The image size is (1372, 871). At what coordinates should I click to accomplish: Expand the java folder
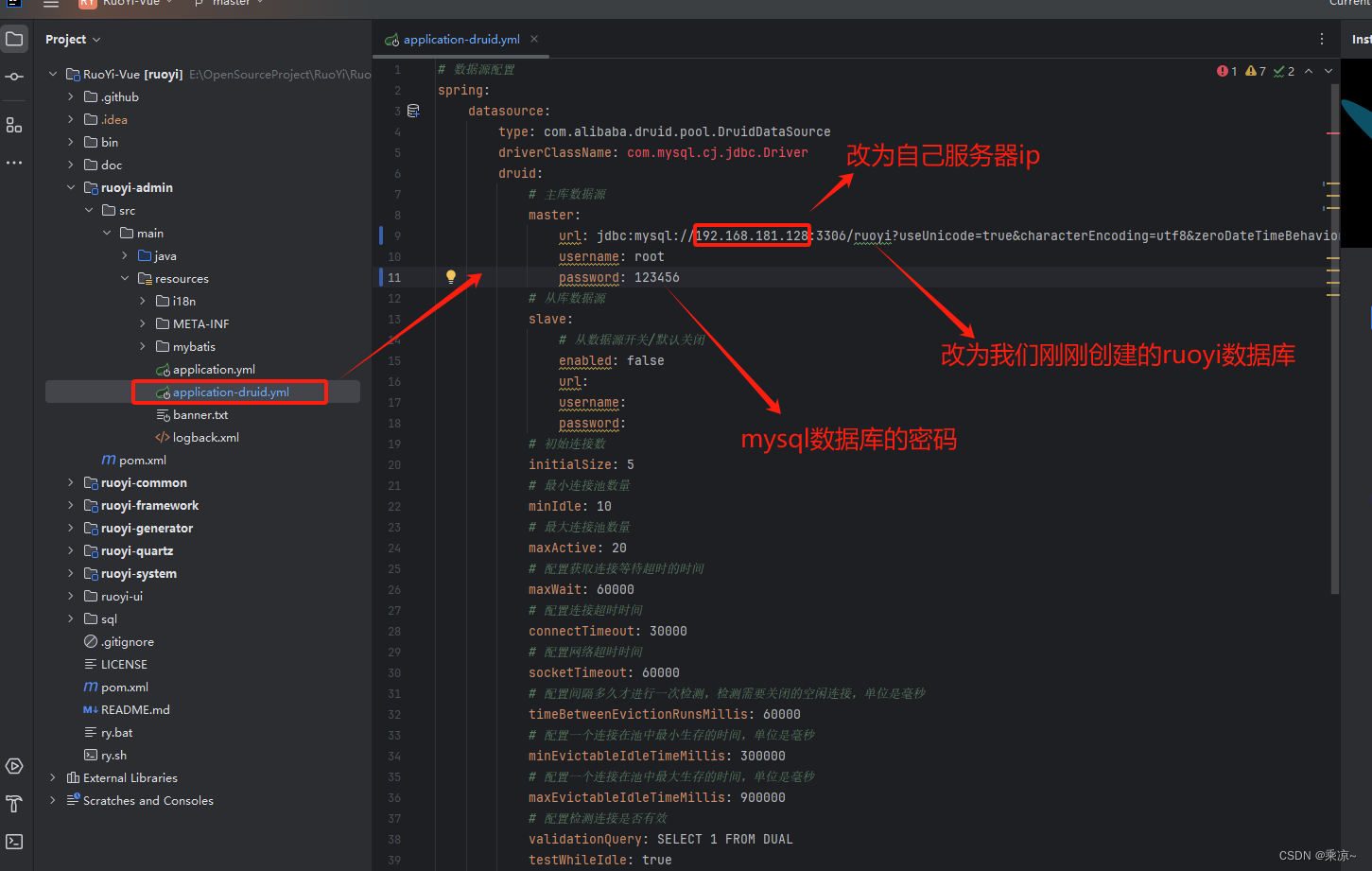[125, 255]
